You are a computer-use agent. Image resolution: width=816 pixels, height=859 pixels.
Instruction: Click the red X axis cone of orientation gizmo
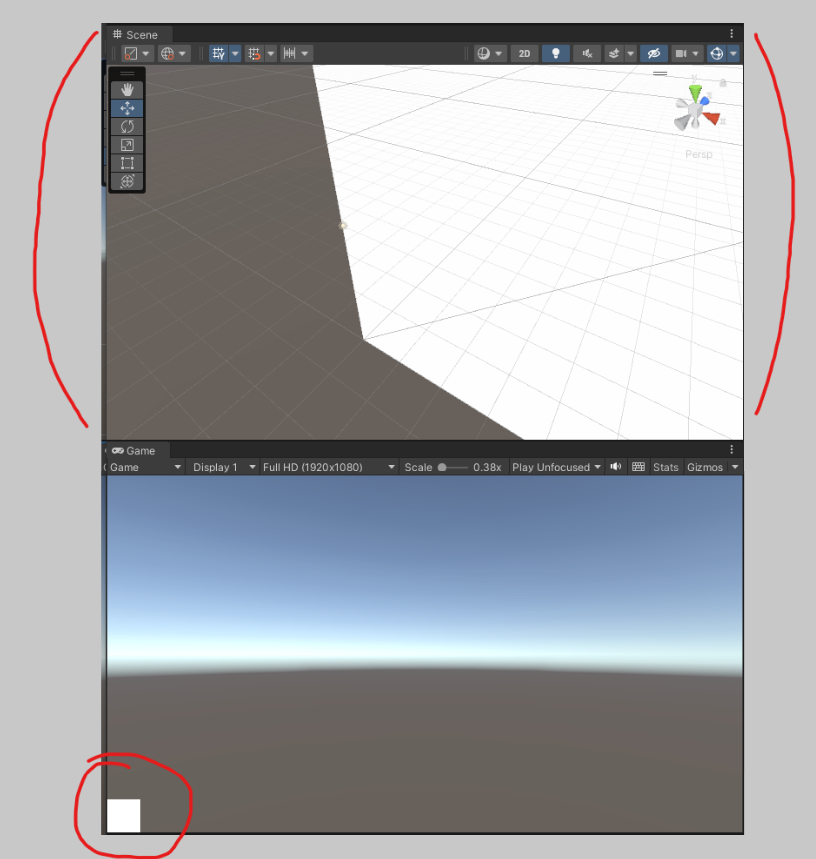coord(712,118)
